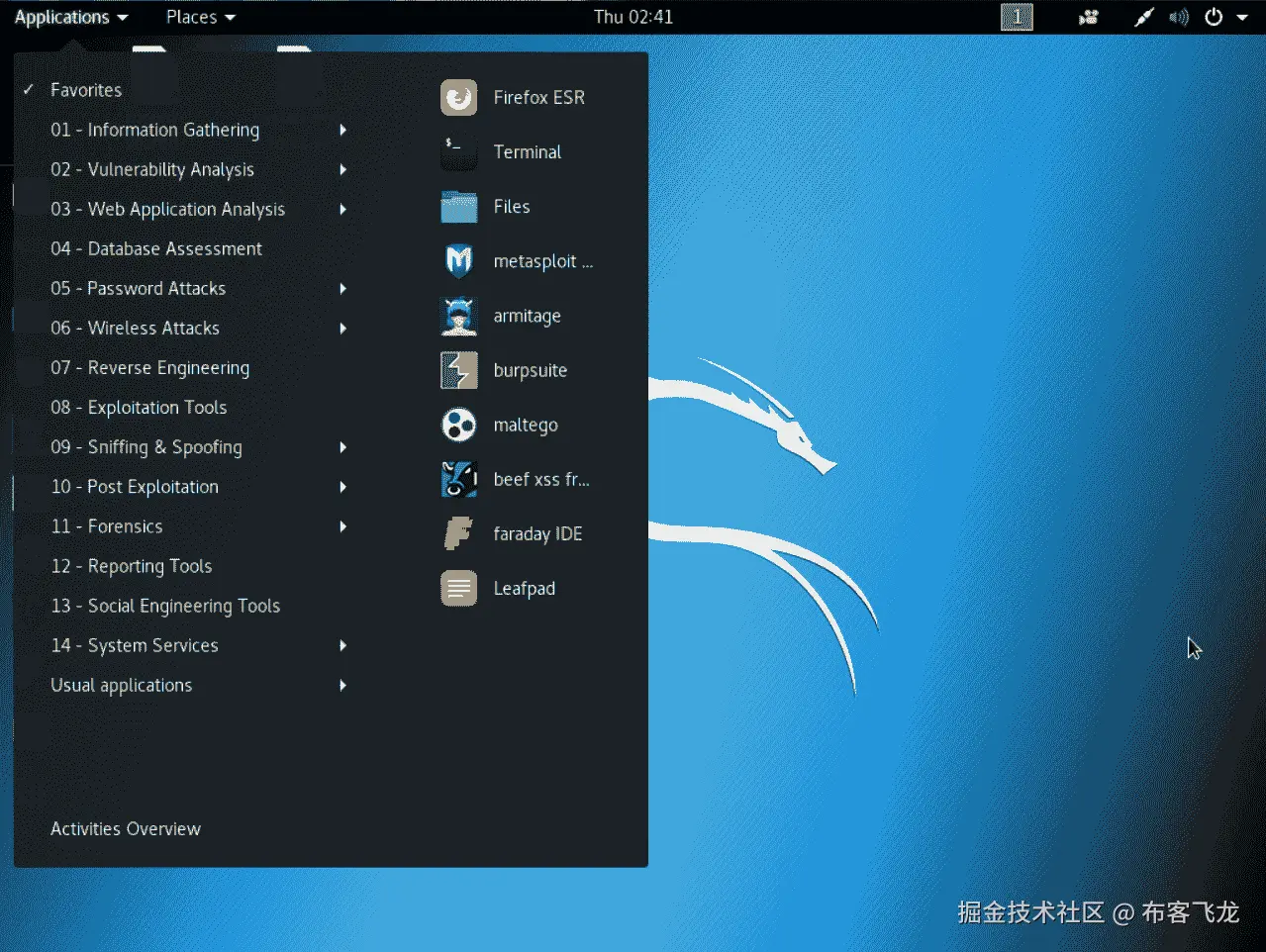The width and height of the screenshot is (1266, 952).
Task: Open the volume speaker icon
Action: coord(1178,17)
